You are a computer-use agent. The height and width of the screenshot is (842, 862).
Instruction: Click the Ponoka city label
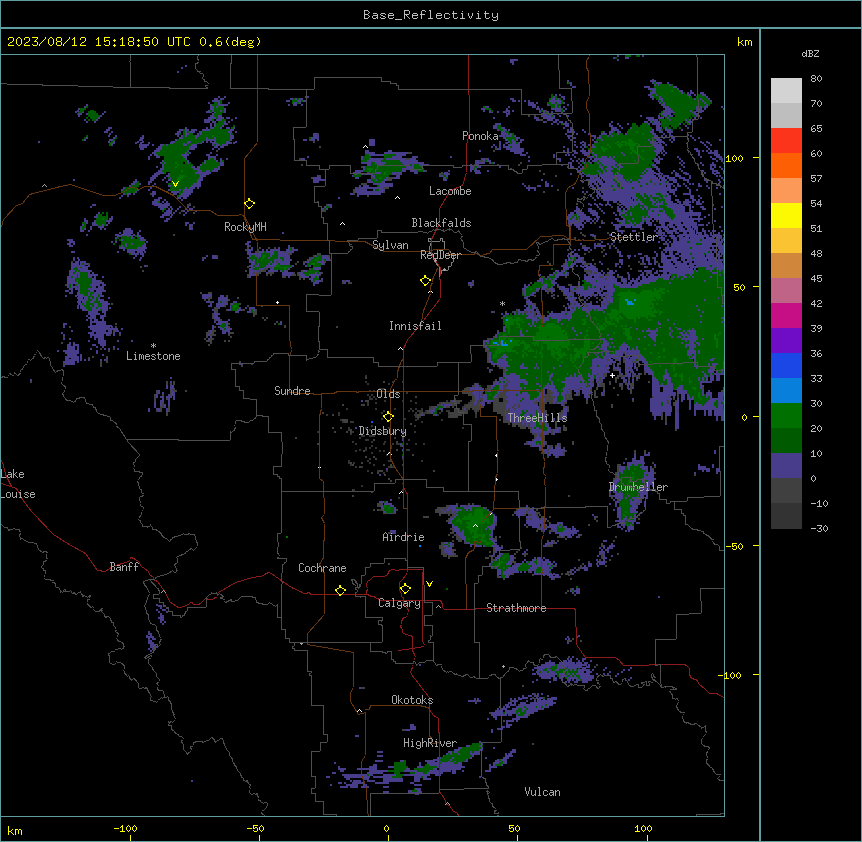(x=480, y=136)
